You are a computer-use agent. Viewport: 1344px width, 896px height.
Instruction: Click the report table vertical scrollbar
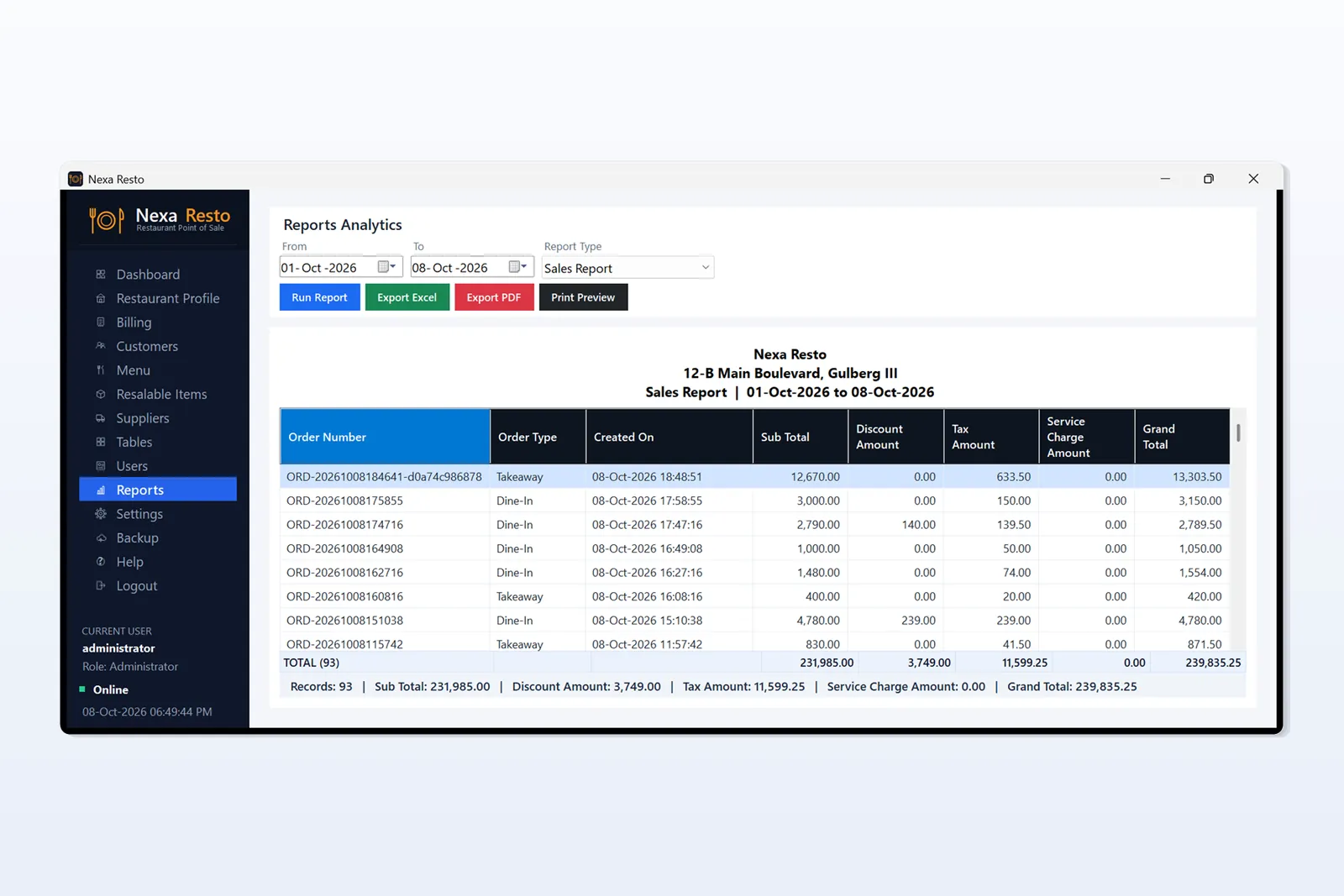point(1238,433)
